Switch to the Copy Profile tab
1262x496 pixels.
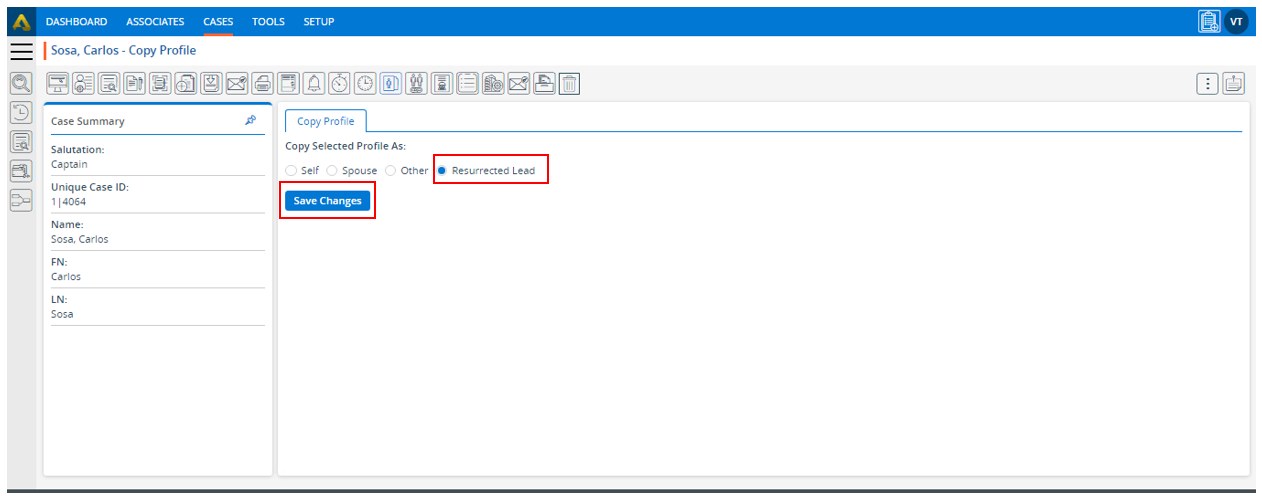[x=325, y=121]
